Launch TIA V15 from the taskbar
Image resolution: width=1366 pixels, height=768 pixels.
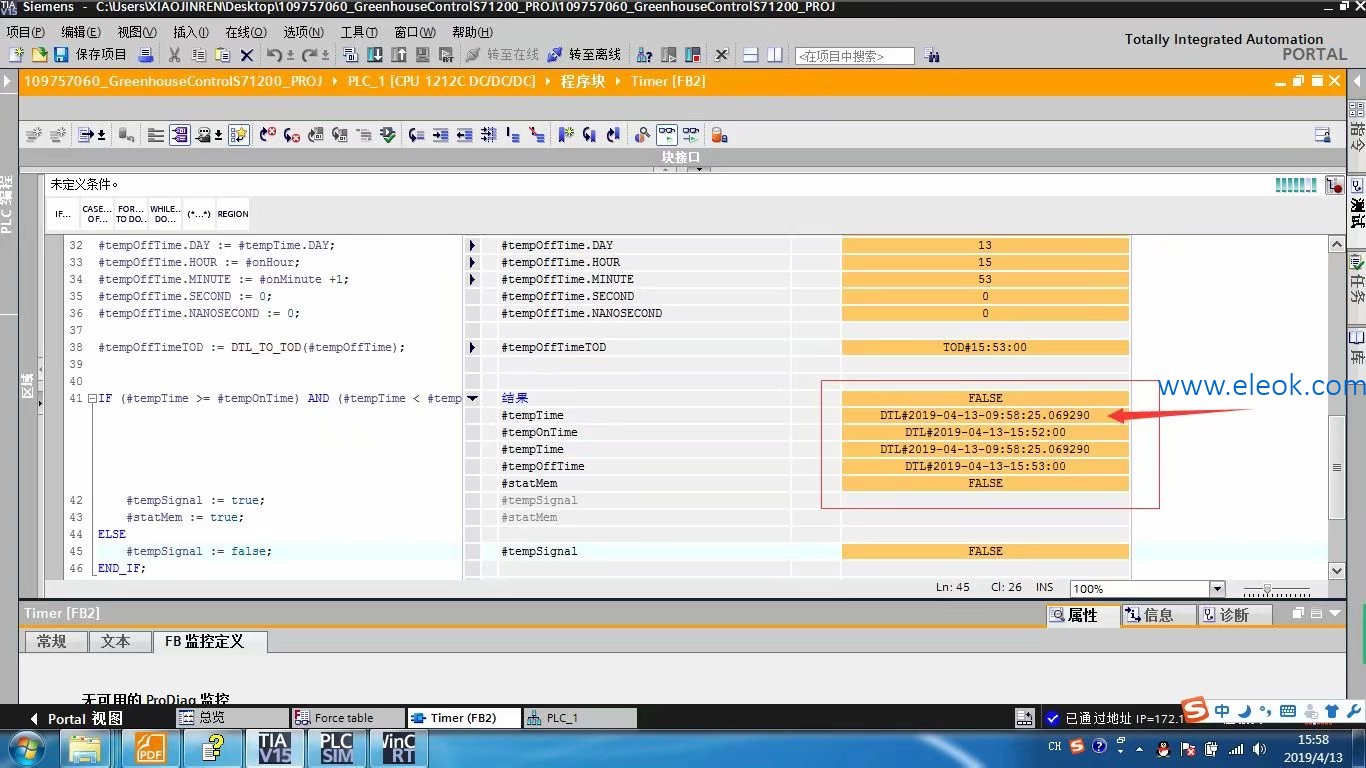pyautogui.click(x=273, y=748)
